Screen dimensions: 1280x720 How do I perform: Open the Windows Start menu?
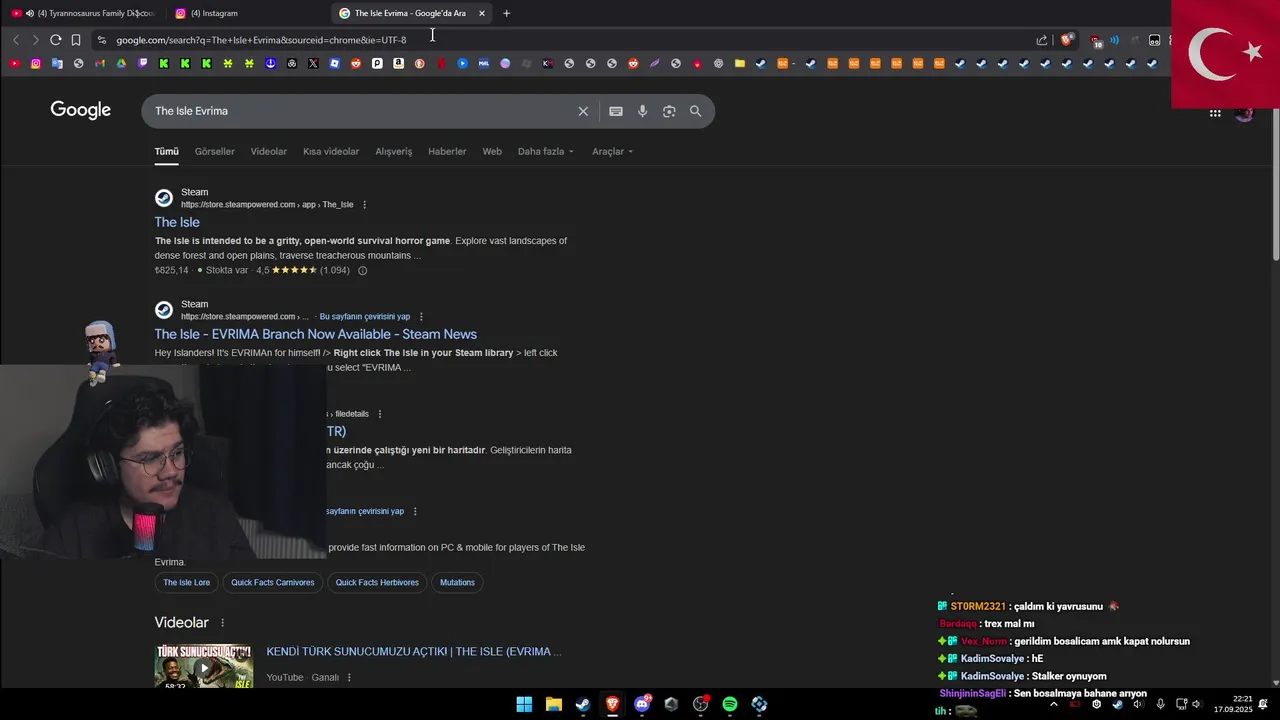[x=524, y=704]
